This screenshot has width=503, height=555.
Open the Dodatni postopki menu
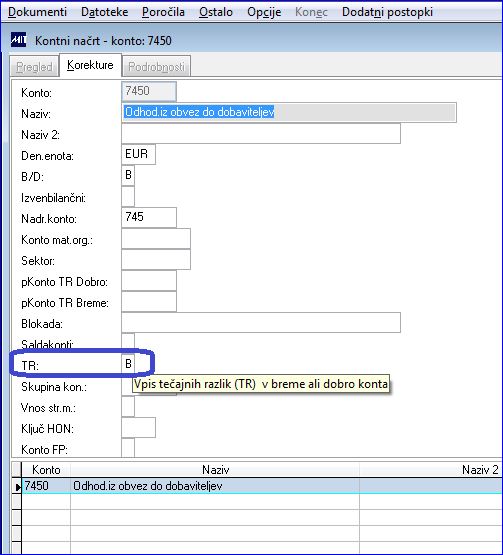pyautogui.click(x=387, y=12)
